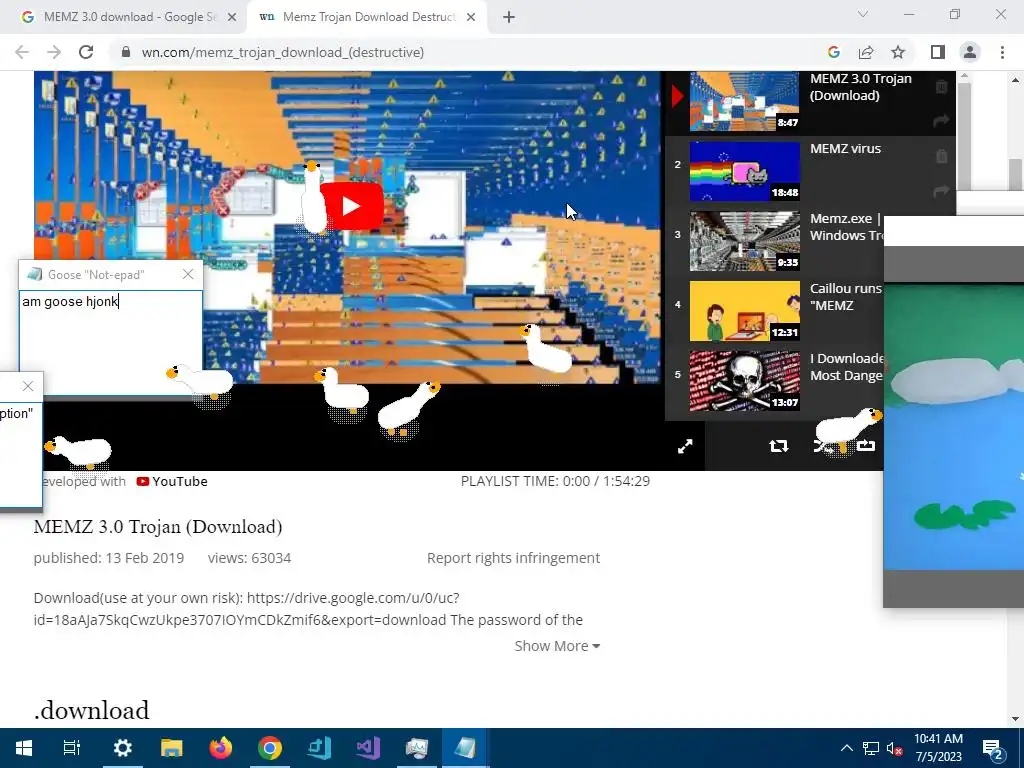Click the browser forward arrow
Image resolution: width=1024 pixels, height=768 pixels.
coord(54,52)
